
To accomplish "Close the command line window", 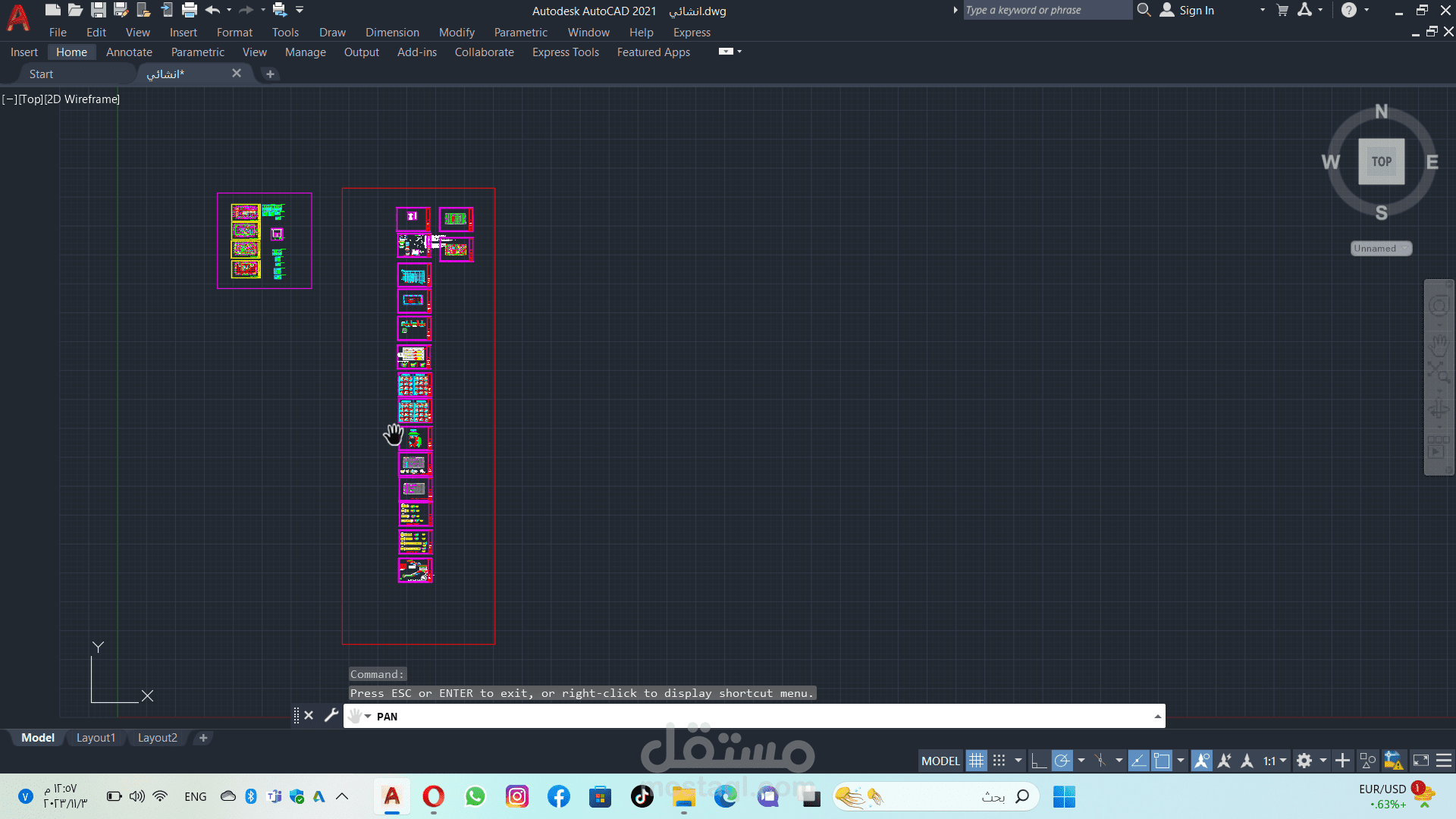I will point(309,715).
